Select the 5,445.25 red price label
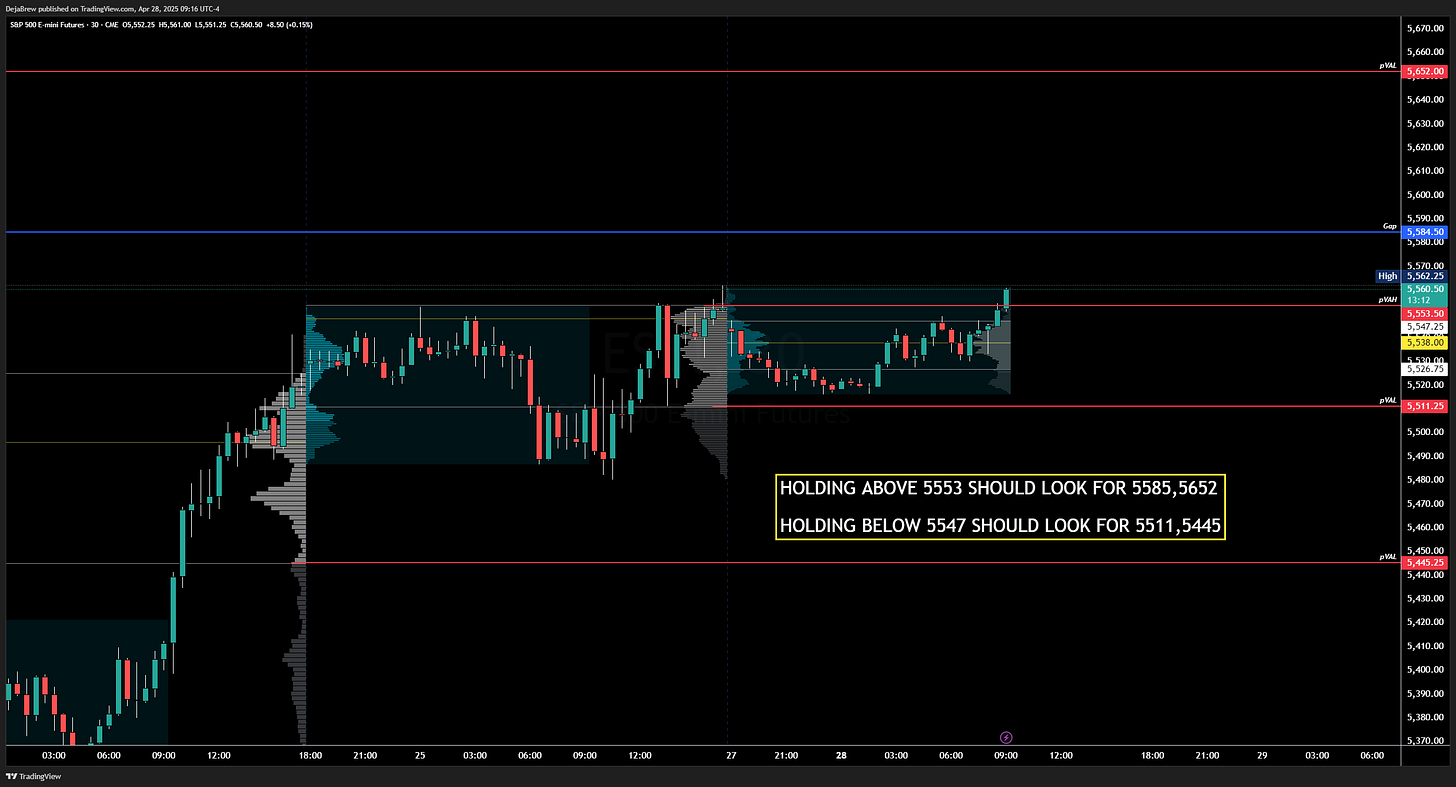1456x787 pixels. [x=1424, y=563]
